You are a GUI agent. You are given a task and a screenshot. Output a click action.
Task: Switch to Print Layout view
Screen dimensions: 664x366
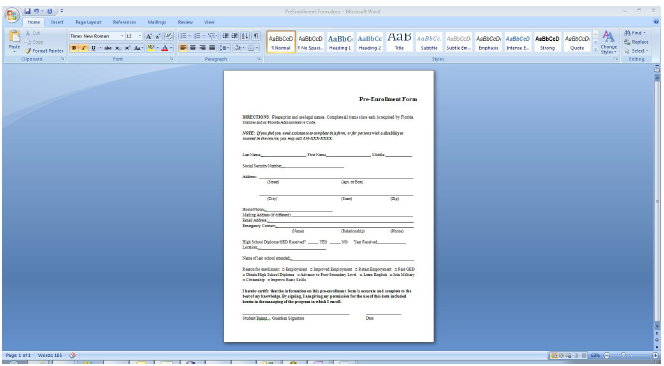553,355
